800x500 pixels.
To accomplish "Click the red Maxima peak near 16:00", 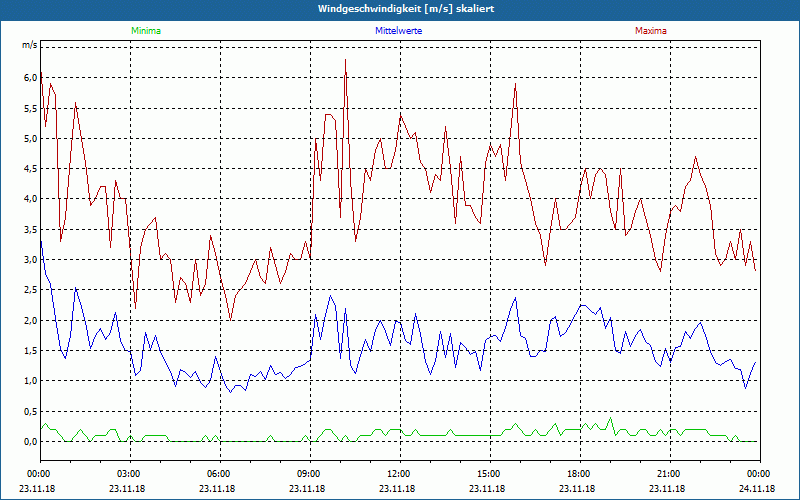I will (x=515, y=85).
